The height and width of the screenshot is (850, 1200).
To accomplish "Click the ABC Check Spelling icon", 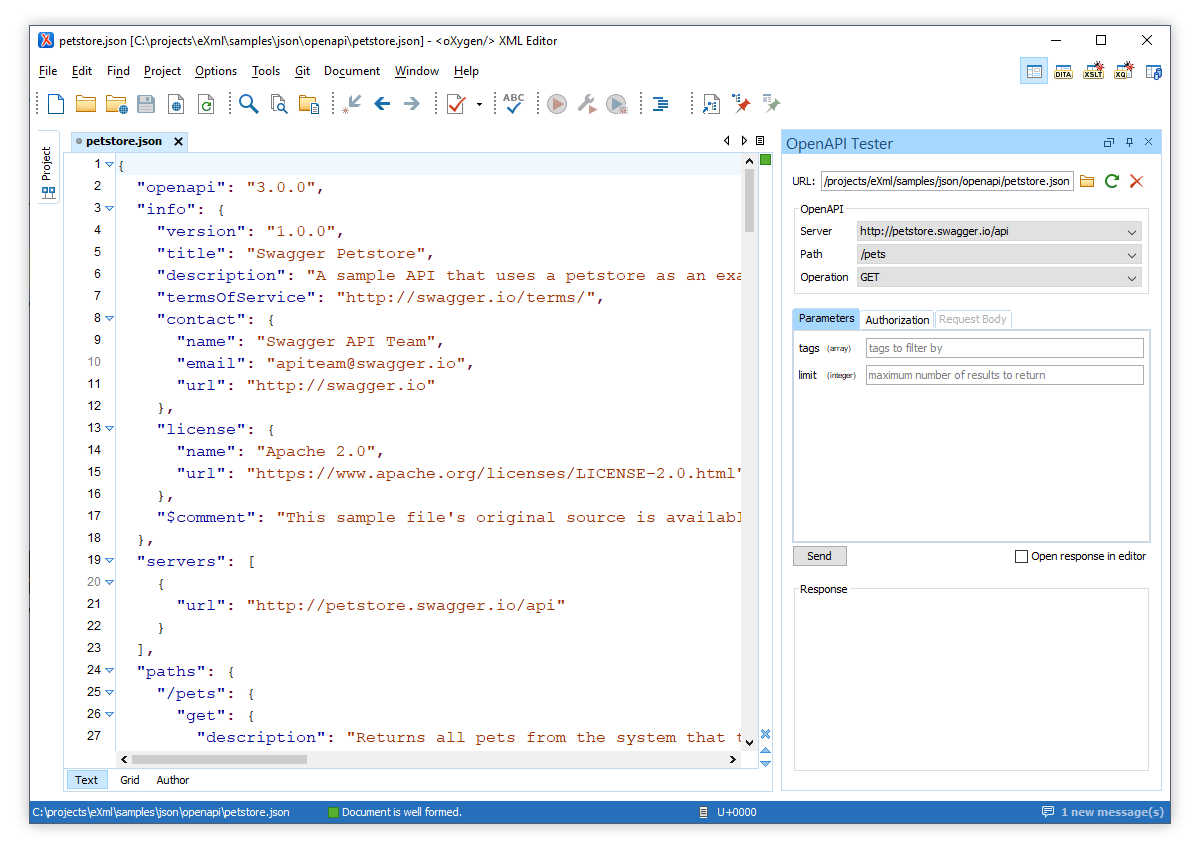I will point(513,103).
